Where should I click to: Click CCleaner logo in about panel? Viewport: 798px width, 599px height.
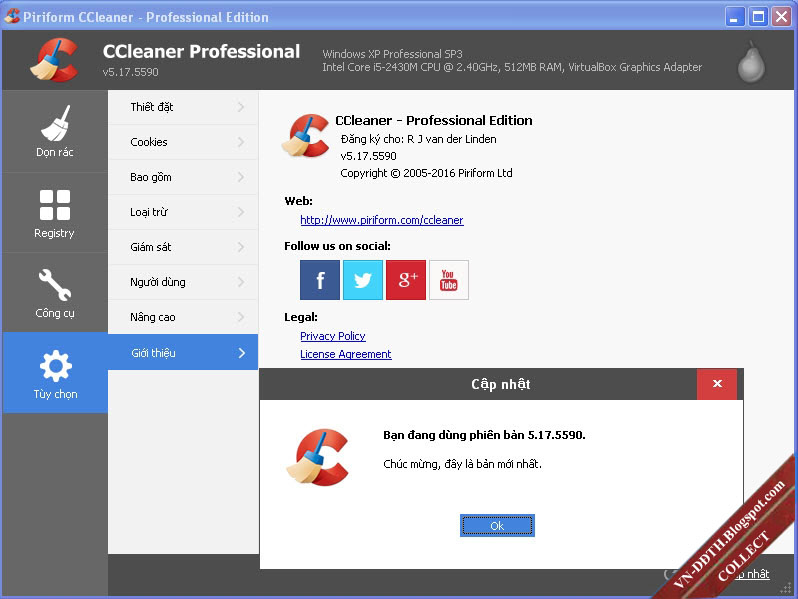coord(305,135)
